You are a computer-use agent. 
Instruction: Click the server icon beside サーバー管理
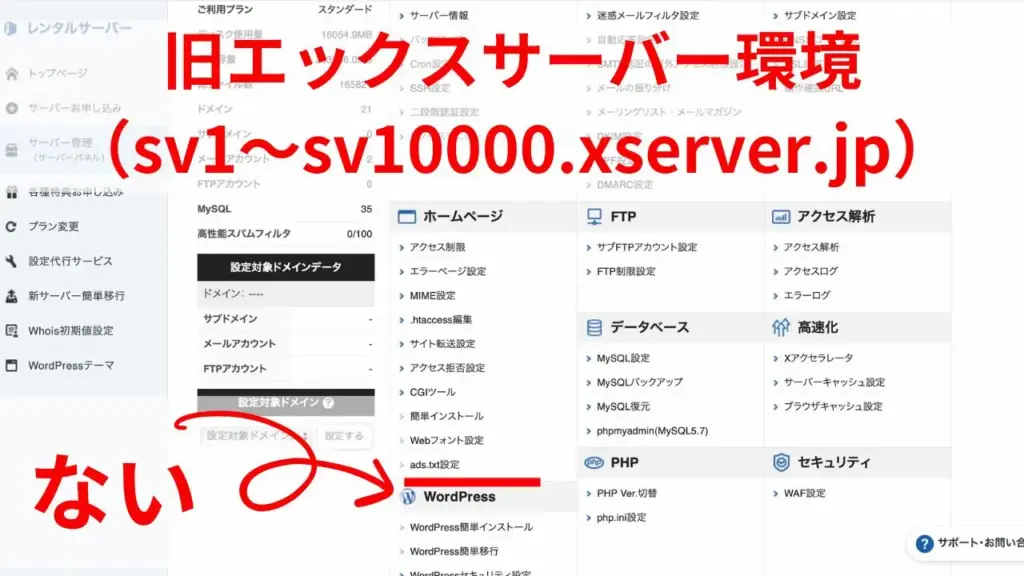point(12,150)
